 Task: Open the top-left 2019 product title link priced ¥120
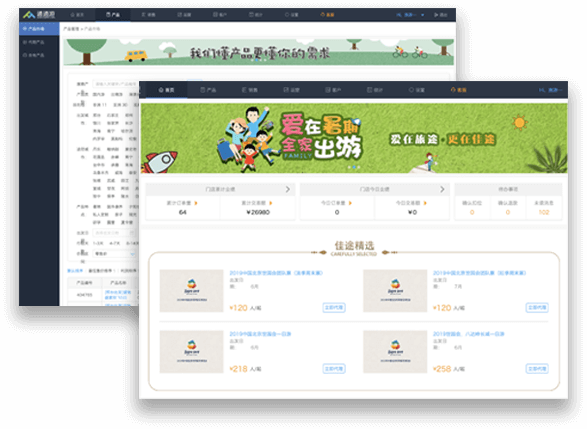pyautogui.click(x=276, y=273)
